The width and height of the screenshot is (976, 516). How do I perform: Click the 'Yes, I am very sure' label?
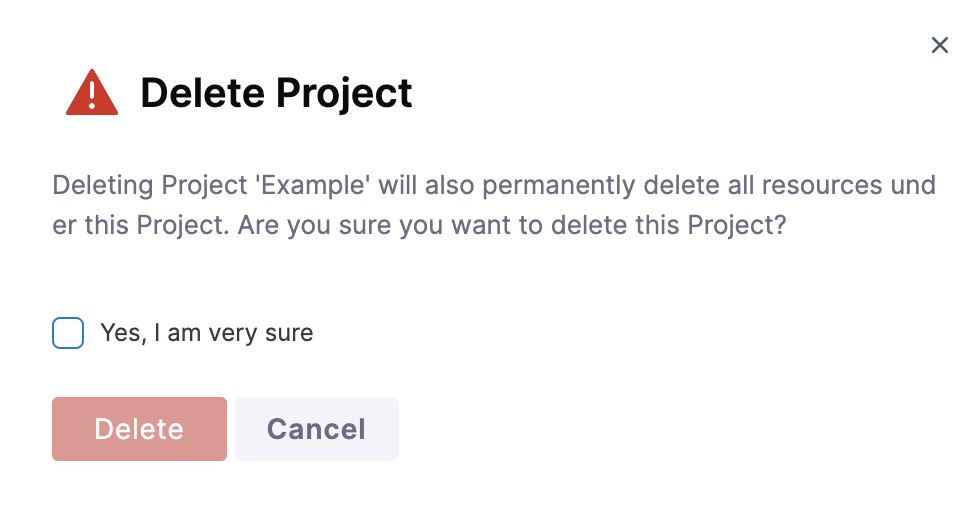click(x=207, y=333)
